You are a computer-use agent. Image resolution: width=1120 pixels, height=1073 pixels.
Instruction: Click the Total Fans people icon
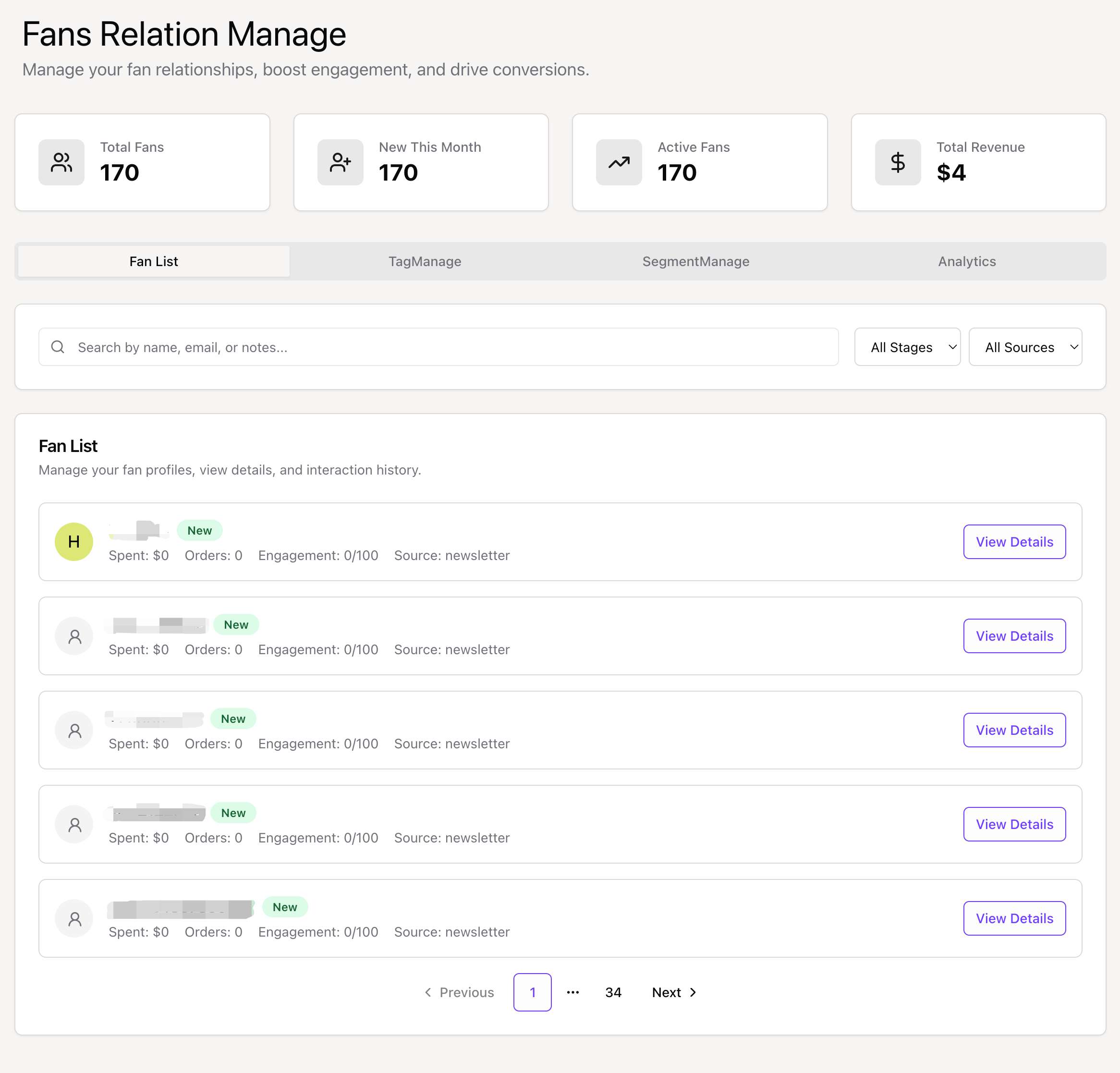pyautogui.click(x=61, y=162)
